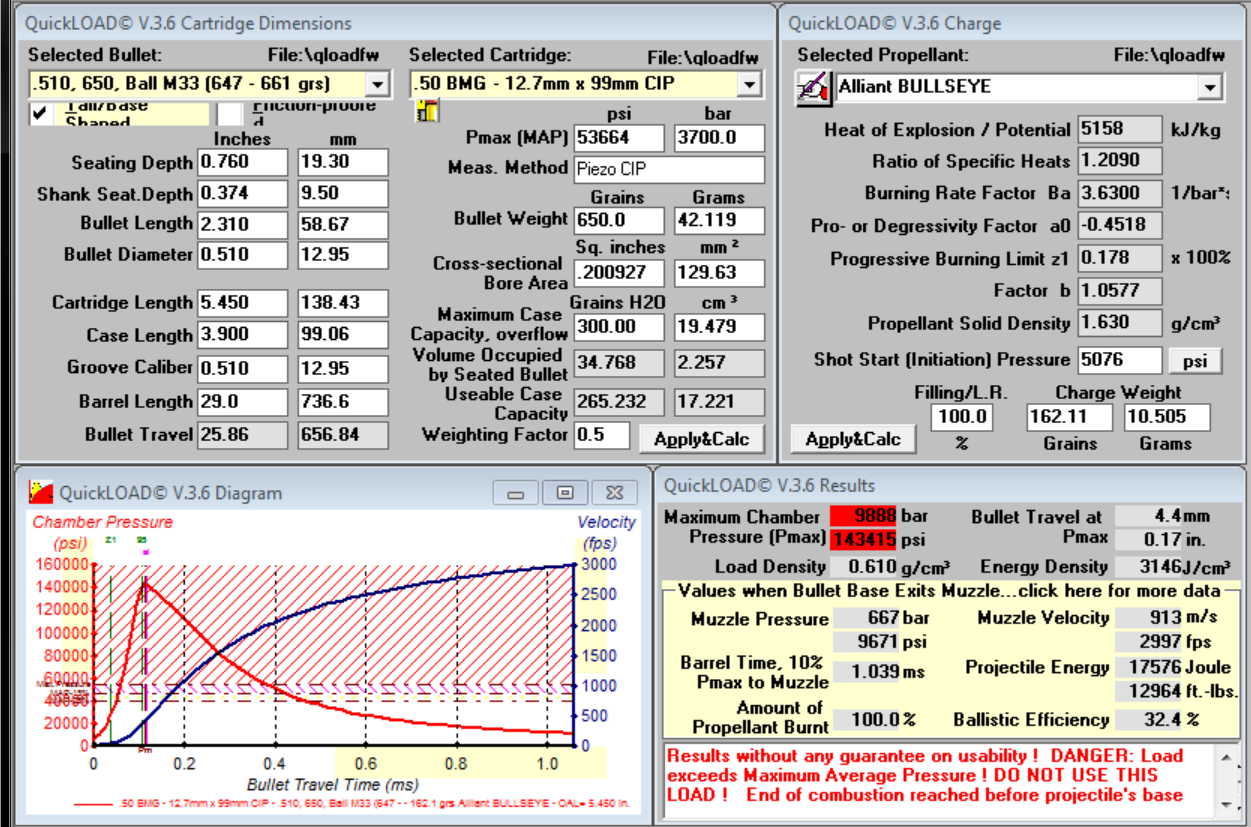Click the Meas. Method field Piezo CIP
The height and width of the screenshot is (827, 1251).
click(x=669, y=170)
